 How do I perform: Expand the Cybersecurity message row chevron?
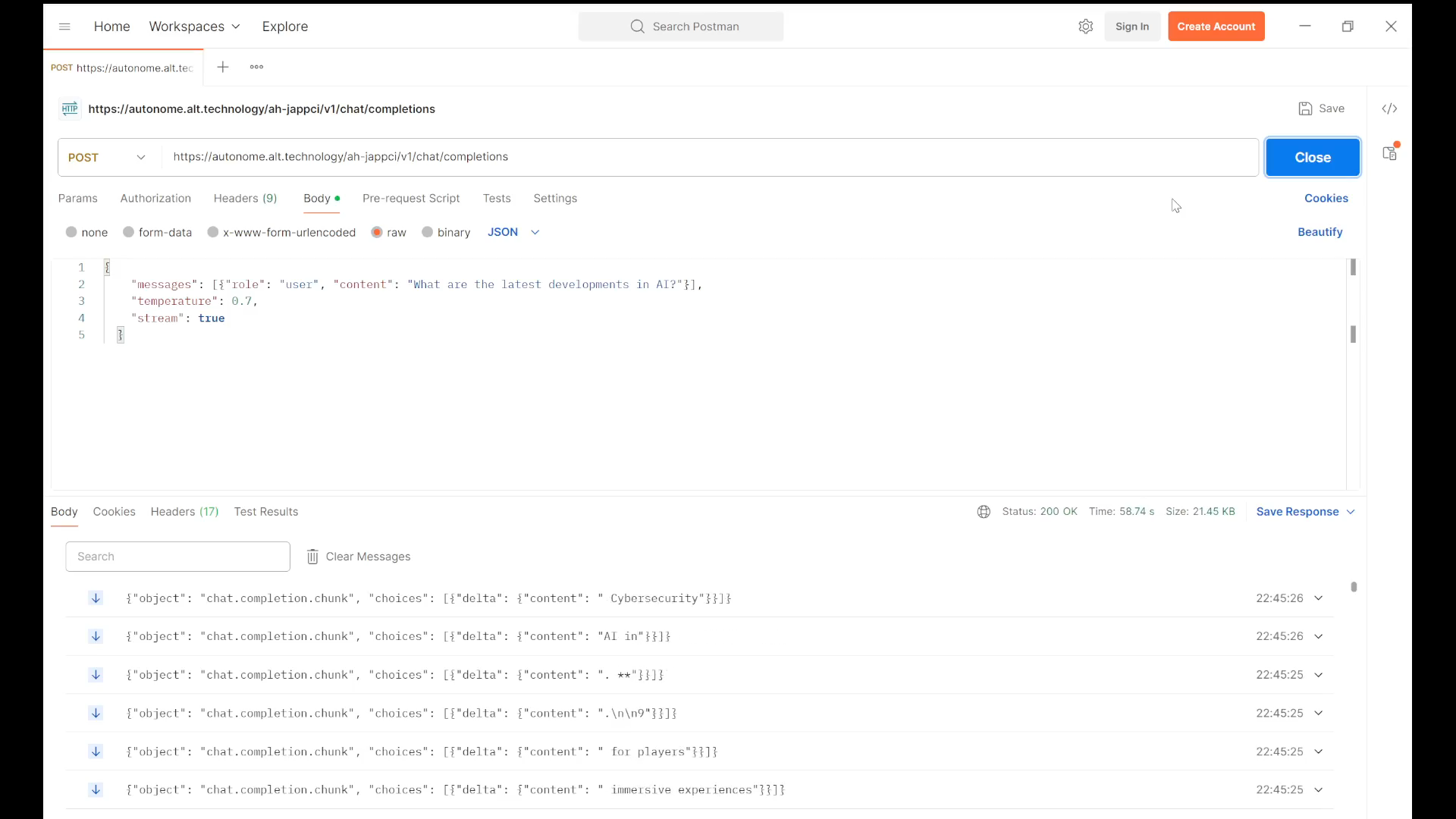click(1319, 598)
